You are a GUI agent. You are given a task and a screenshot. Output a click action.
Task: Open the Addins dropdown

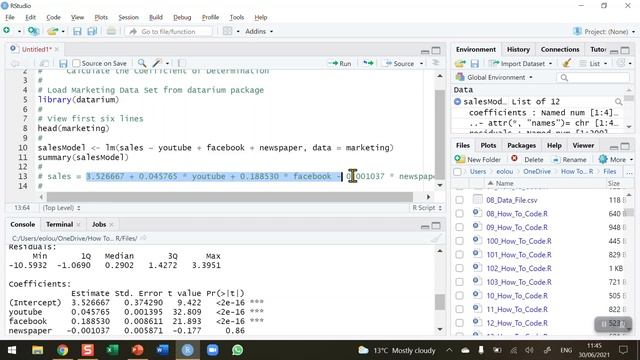(x=259, y=31)
